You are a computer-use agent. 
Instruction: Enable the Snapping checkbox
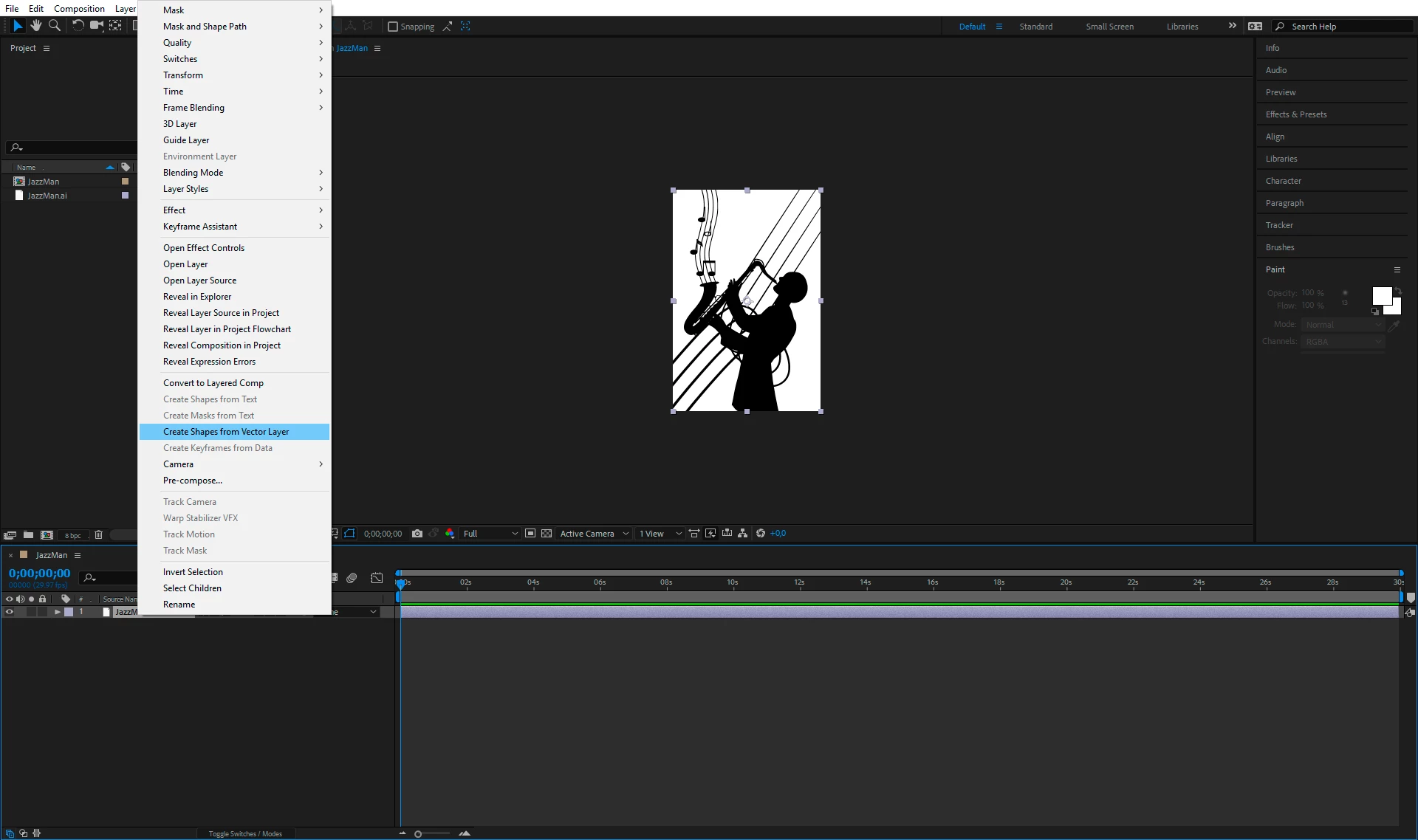pos(393,27)
